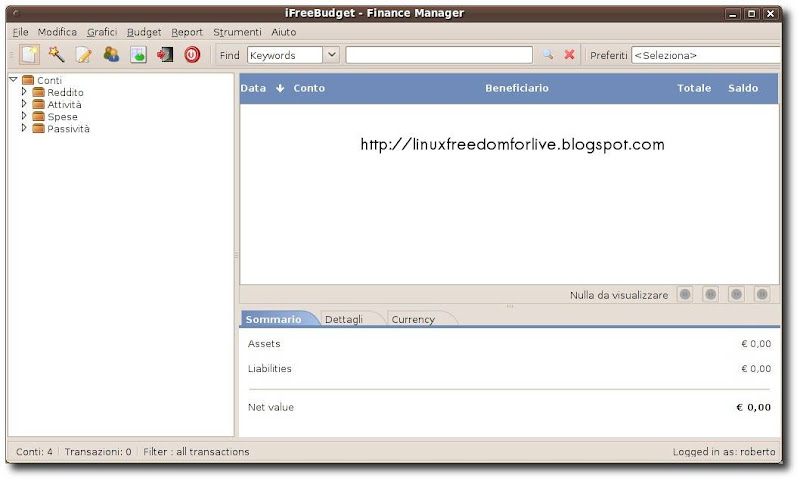The width and height of the screenshot is (800, 481).
Task: Click 'Nulla da visualizzare' text
Action: (619, 295)
